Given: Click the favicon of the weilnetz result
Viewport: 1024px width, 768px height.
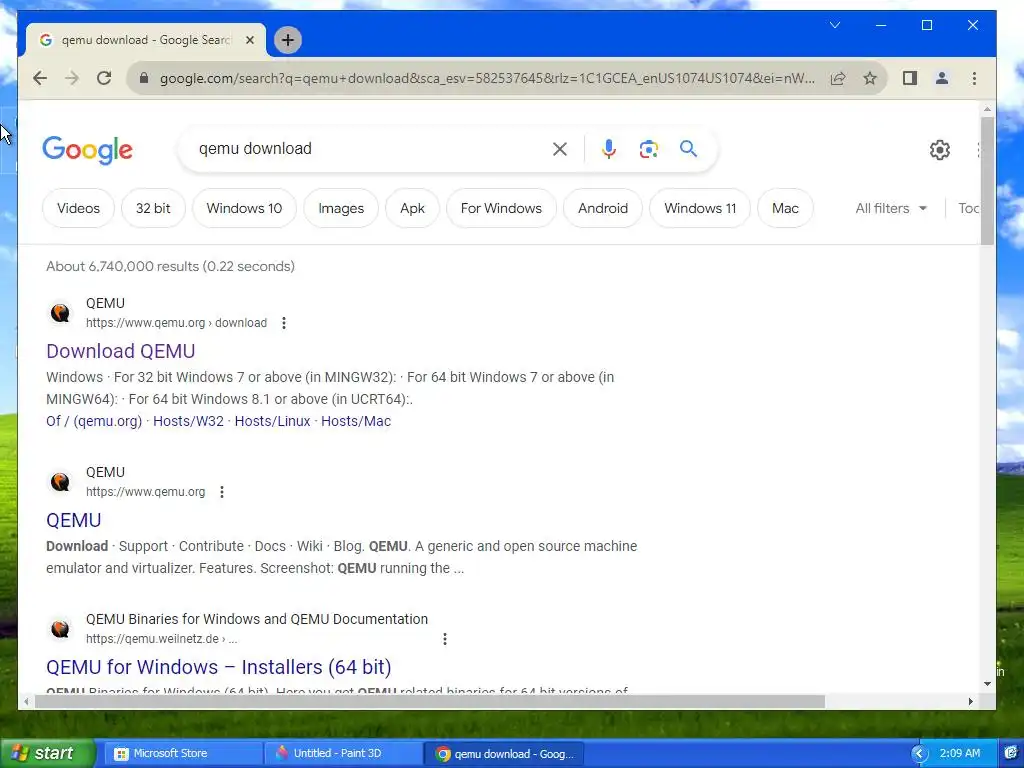Looking at the screenshot, I should (60, 629).
